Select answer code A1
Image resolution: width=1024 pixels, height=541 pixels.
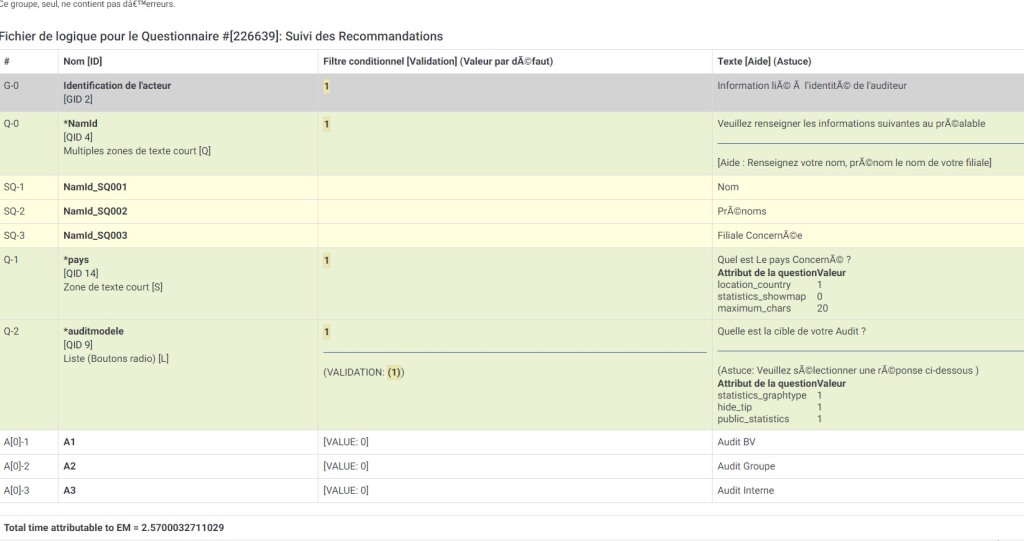coord(70,442)
